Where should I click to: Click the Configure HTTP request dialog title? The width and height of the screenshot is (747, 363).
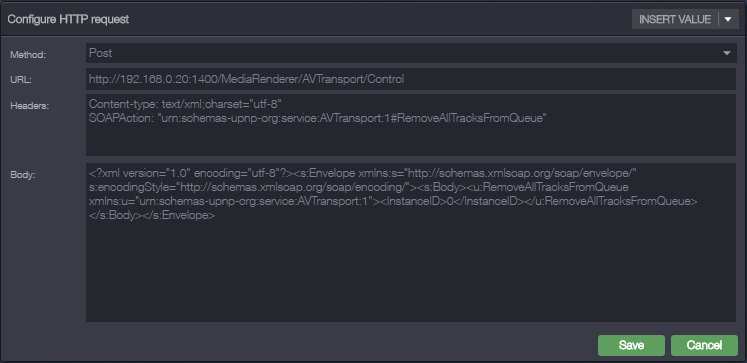point(68,20)
